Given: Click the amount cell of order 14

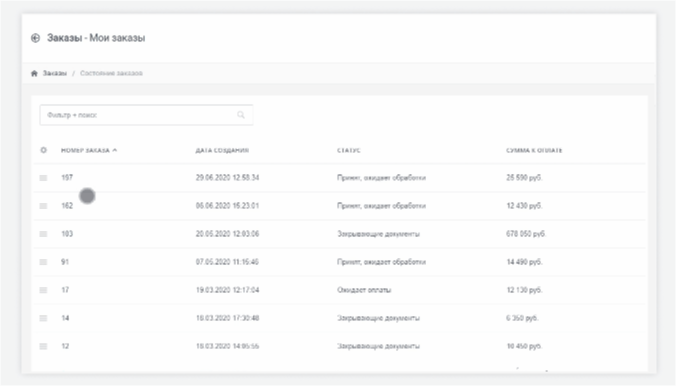Looking at the screenshot, I should 522,318.
